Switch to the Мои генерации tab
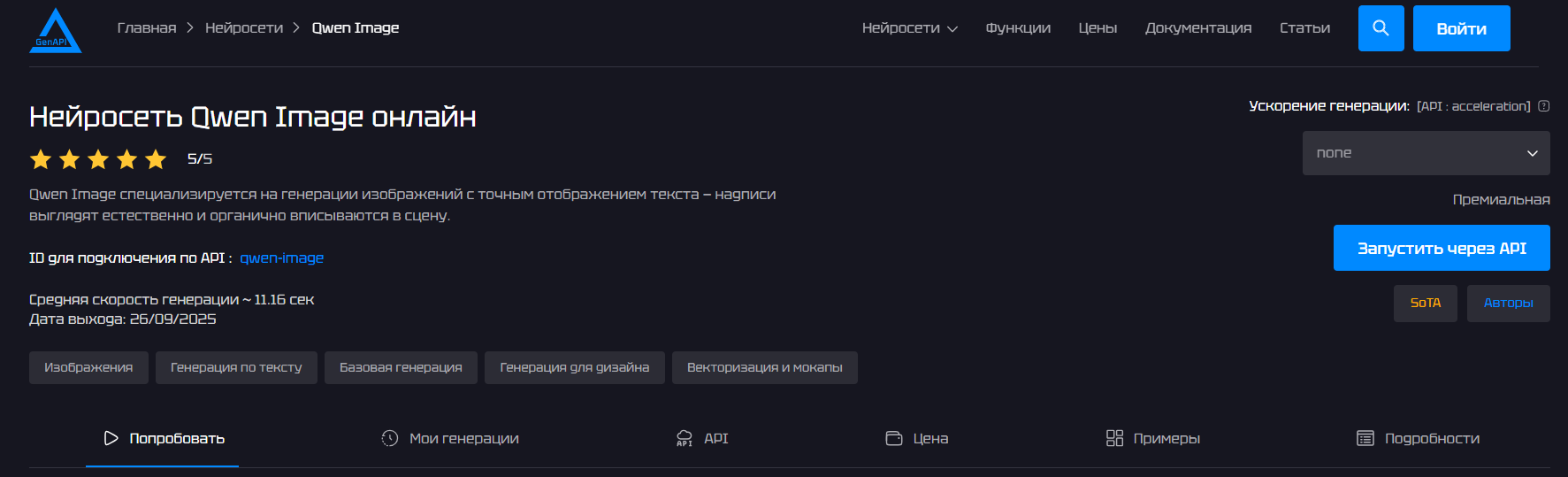1568x477 pixels. [x=450, y=439]
